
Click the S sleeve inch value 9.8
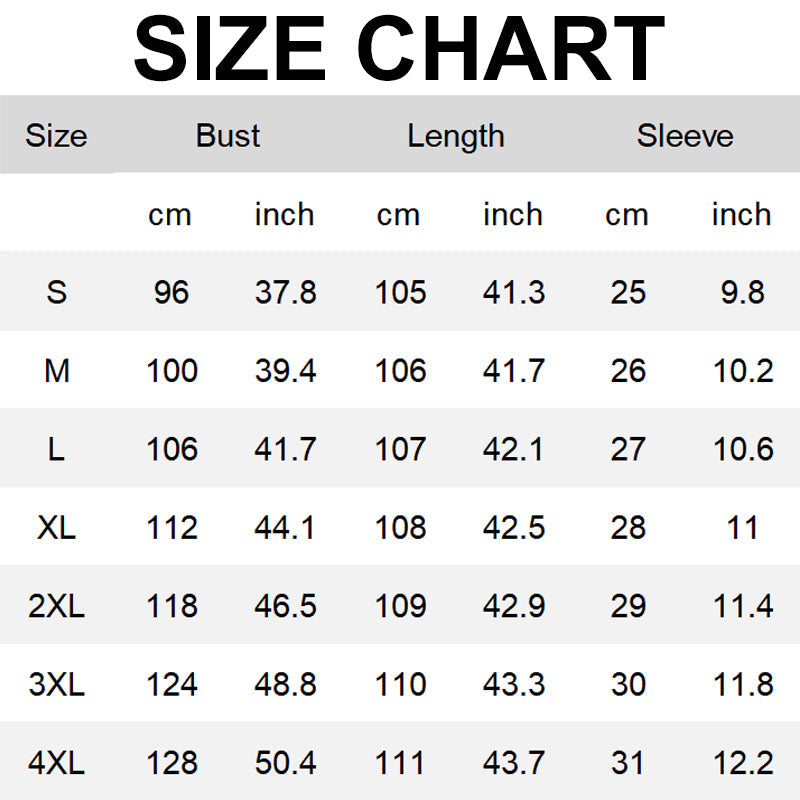(742, 292)
